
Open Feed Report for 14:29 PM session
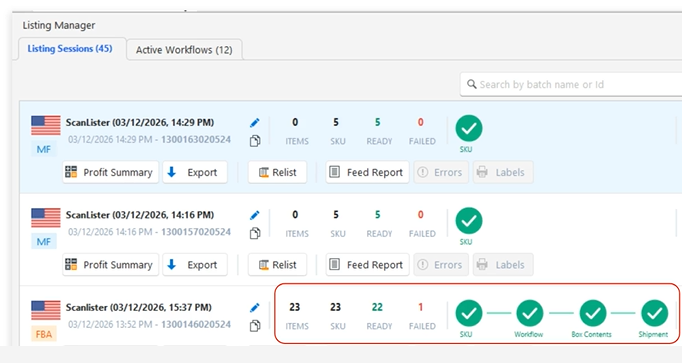coord(367,172)
